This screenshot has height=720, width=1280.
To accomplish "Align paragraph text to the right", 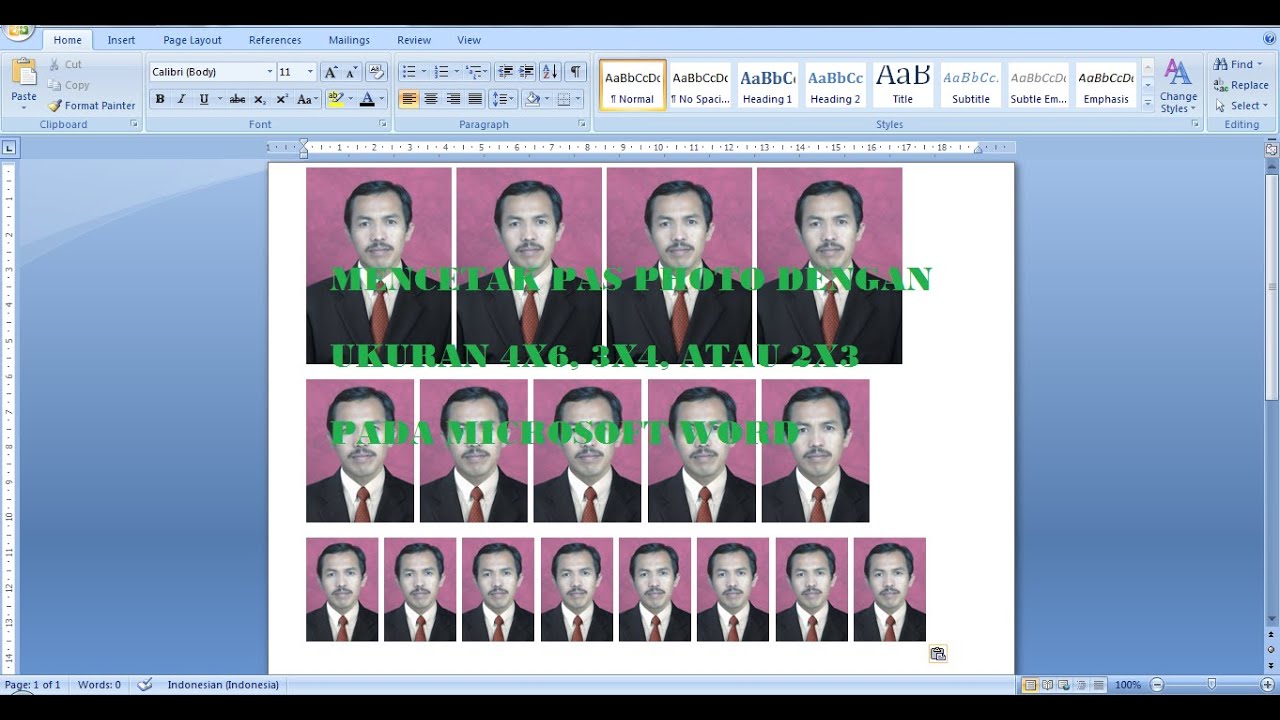I will (453, 99).
